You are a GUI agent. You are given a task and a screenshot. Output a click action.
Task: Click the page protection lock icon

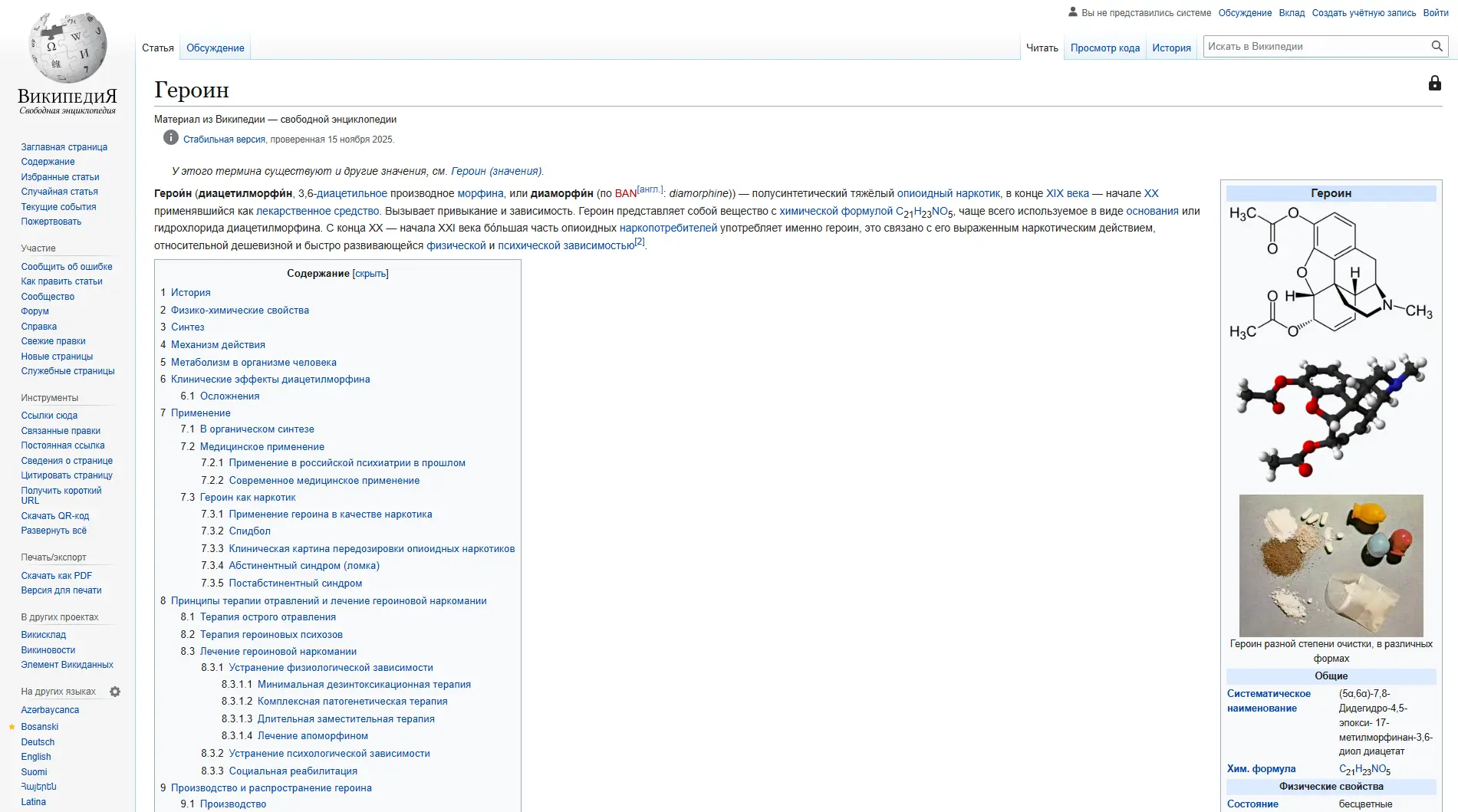pyautogui.click(x=1435, y=83)
